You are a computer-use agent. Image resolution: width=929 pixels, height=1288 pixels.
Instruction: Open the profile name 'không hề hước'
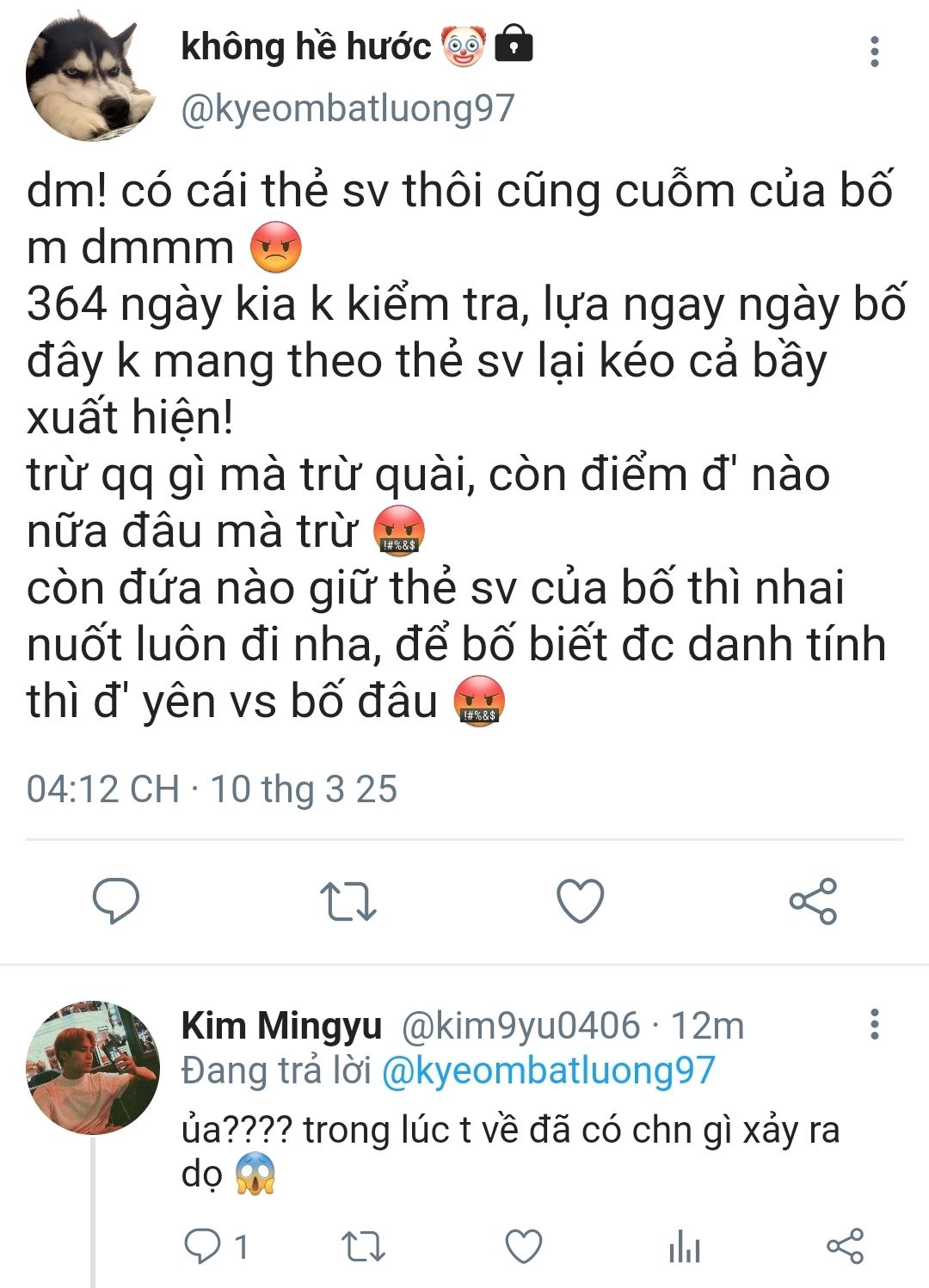306,46
